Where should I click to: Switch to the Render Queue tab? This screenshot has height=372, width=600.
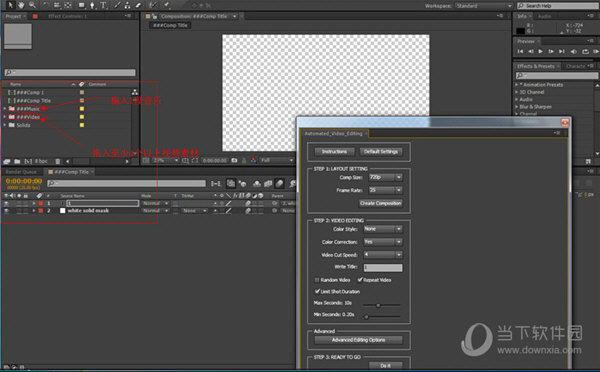click(x=21, y=172)
